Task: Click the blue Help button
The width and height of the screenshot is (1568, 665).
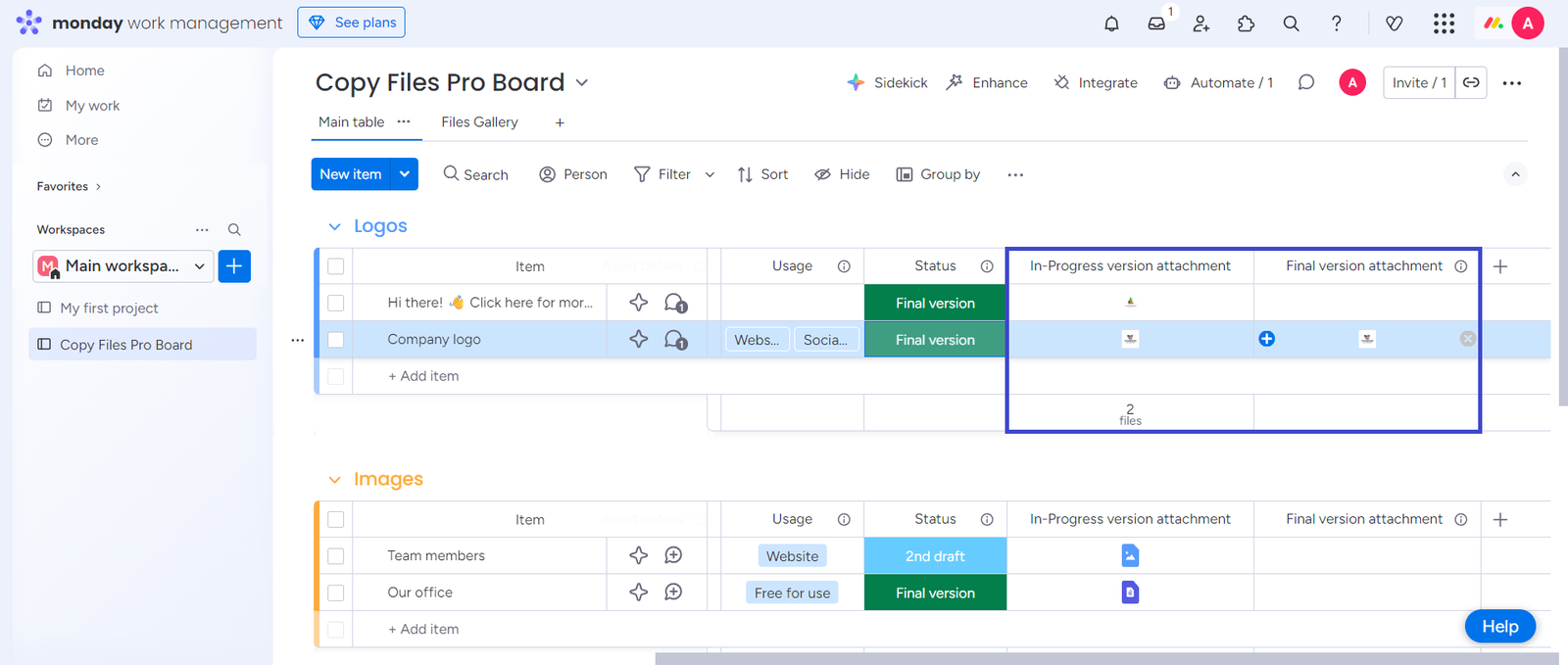Action: pyautogui.click(x=1499, y=627)
